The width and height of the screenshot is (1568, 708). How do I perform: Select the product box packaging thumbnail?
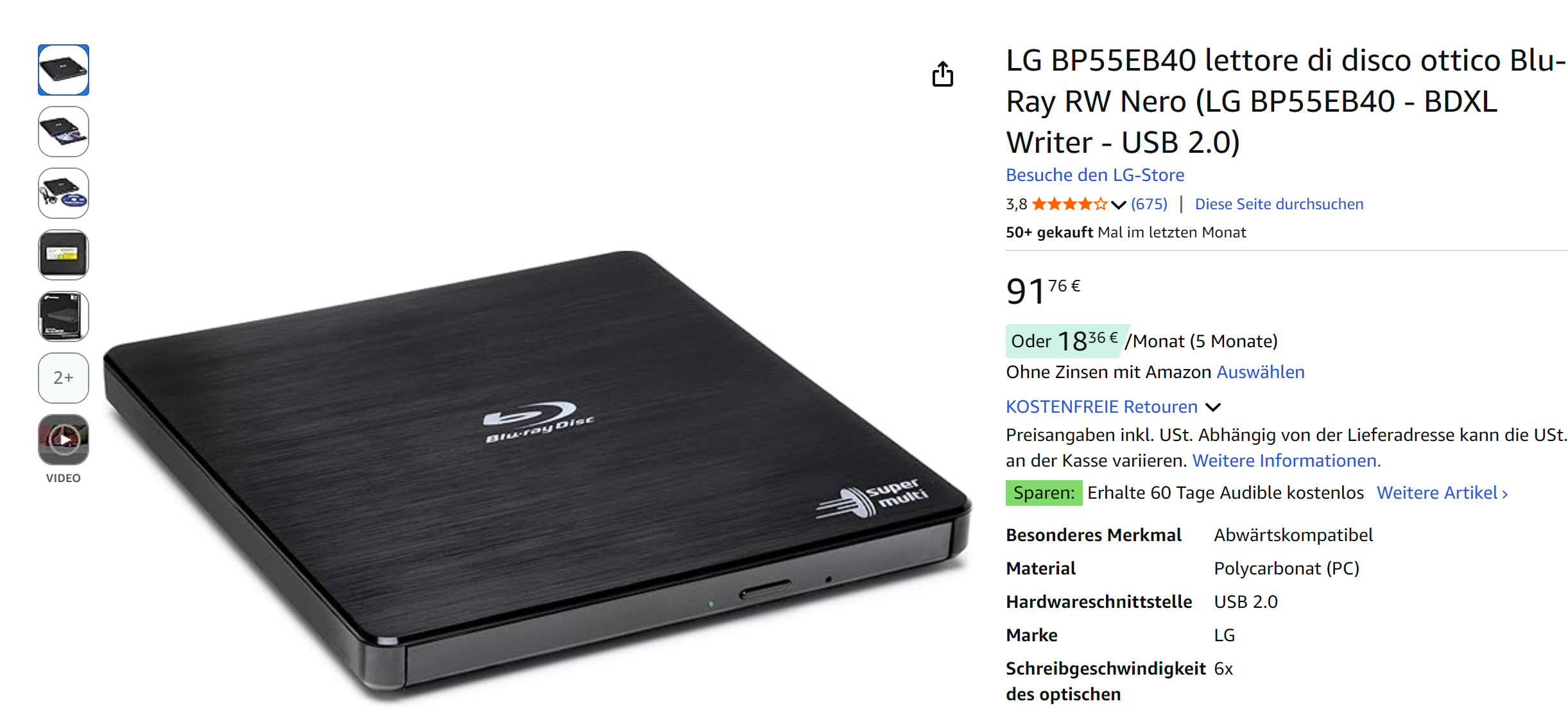coord(64,316)
